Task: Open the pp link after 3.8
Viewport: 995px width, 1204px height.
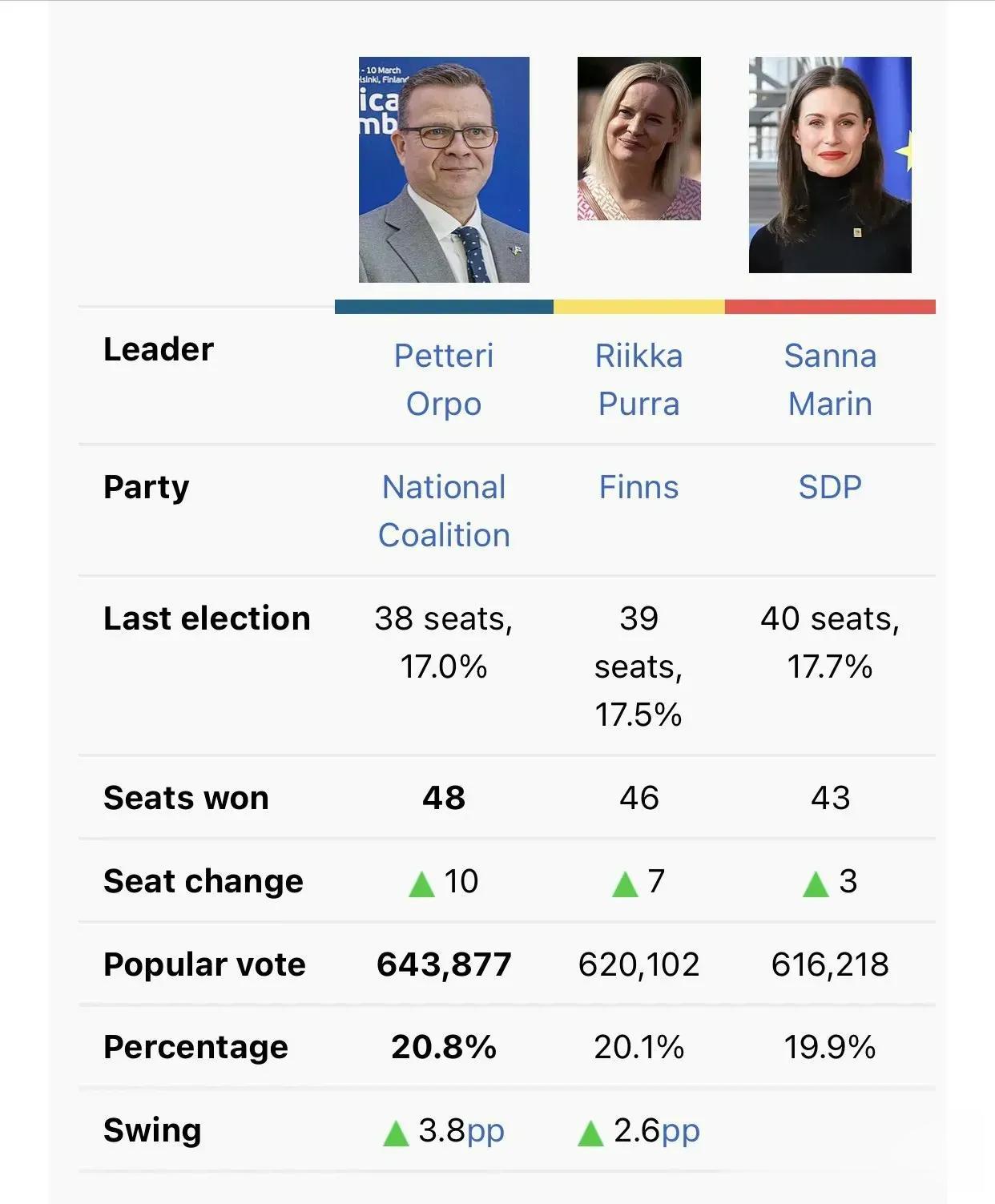Action: click(x=485, y=1132)
